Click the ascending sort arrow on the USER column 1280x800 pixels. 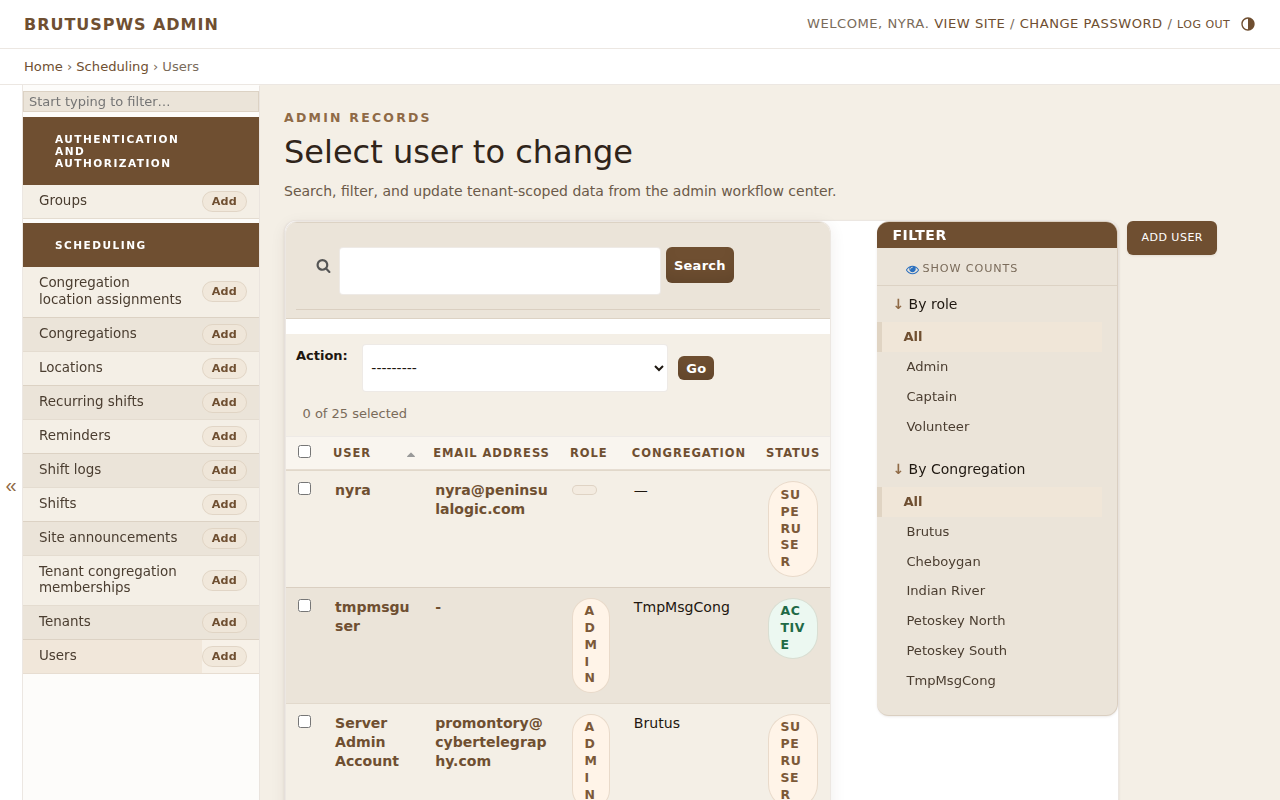(x=410, y=453)
